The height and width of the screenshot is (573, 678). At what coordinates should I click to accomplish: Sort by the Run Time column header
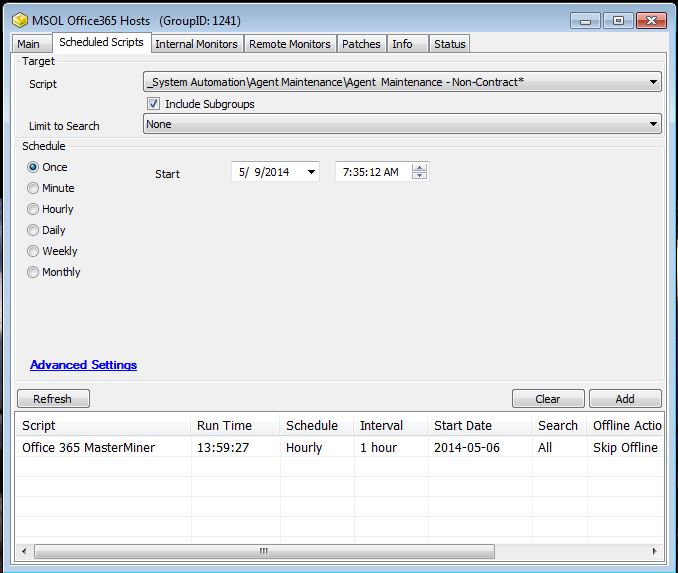(235, 426)
